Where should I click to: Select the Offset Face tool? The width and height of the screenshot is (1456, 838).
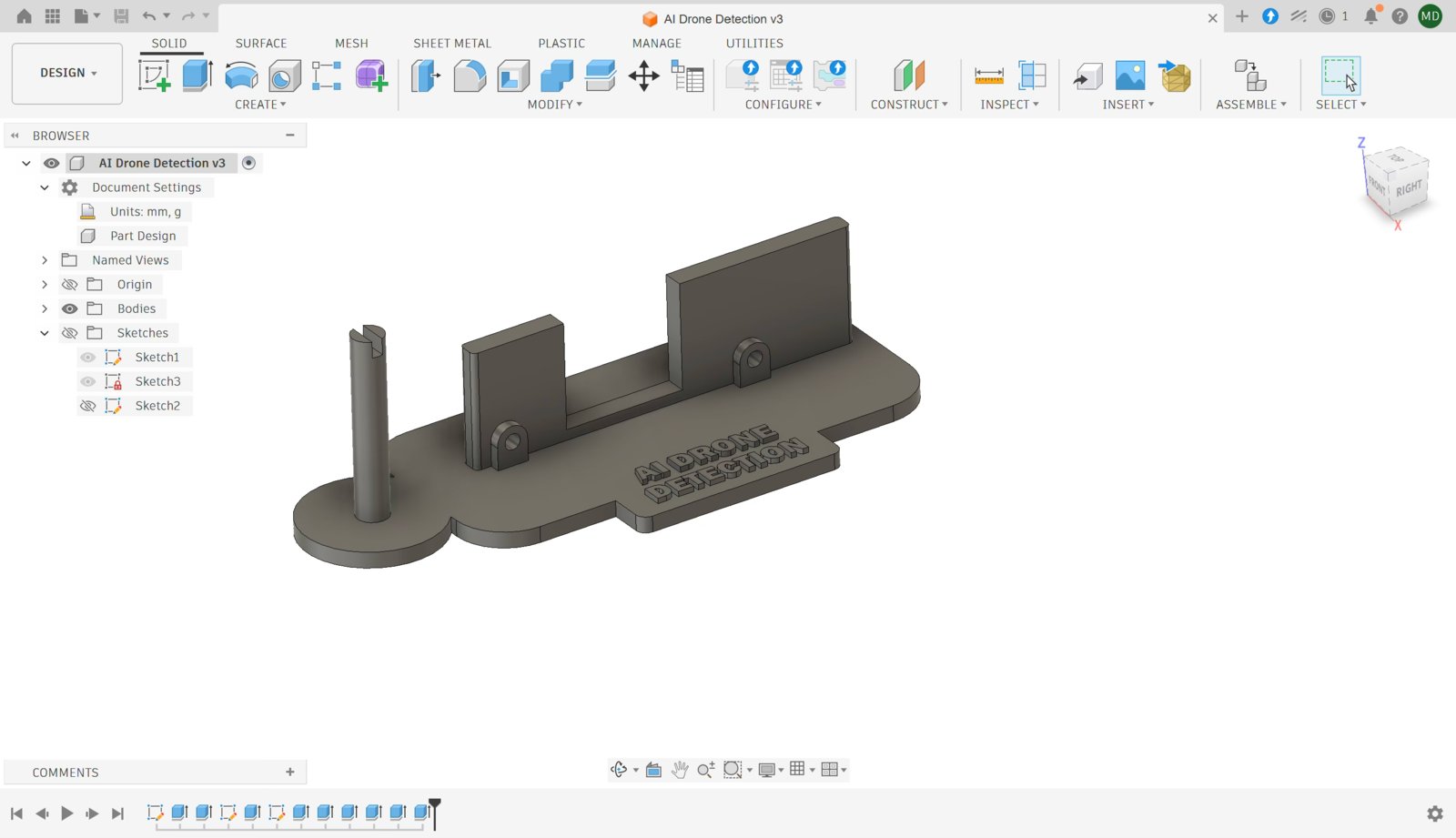point(601,76)
